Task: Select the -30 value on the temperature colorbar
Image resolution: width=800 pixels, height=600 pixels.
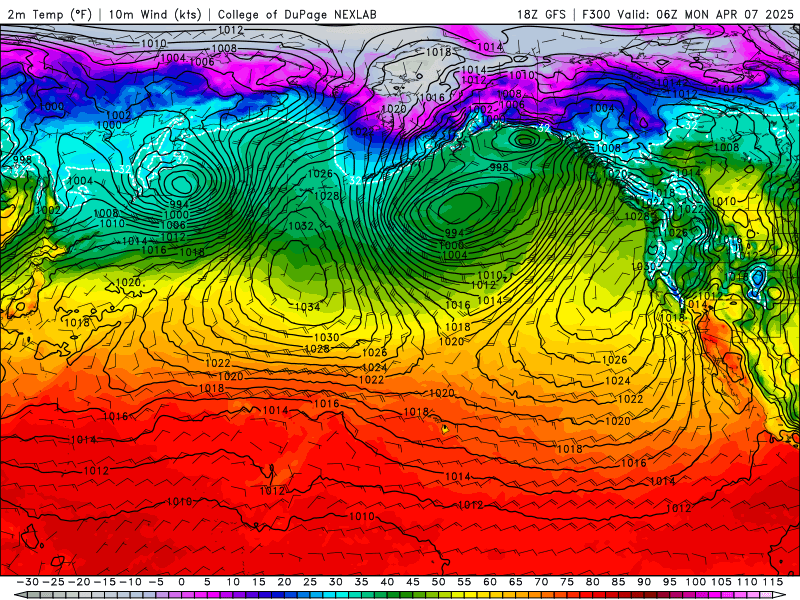Action: 28,582
